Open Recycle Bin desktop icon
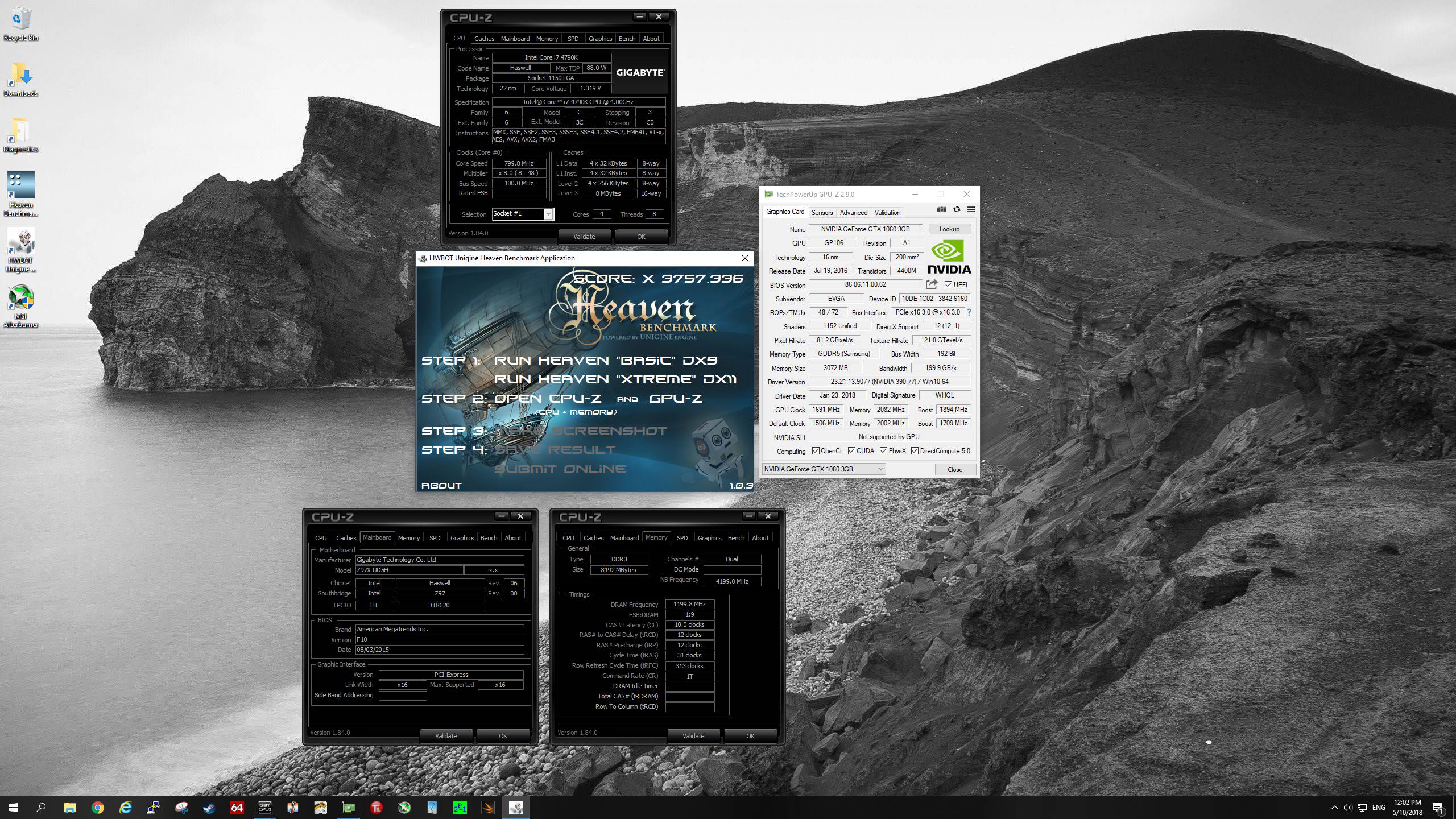Image resolution: width=1456 pixels, height=819 pixels. click(x=21, y=23)
